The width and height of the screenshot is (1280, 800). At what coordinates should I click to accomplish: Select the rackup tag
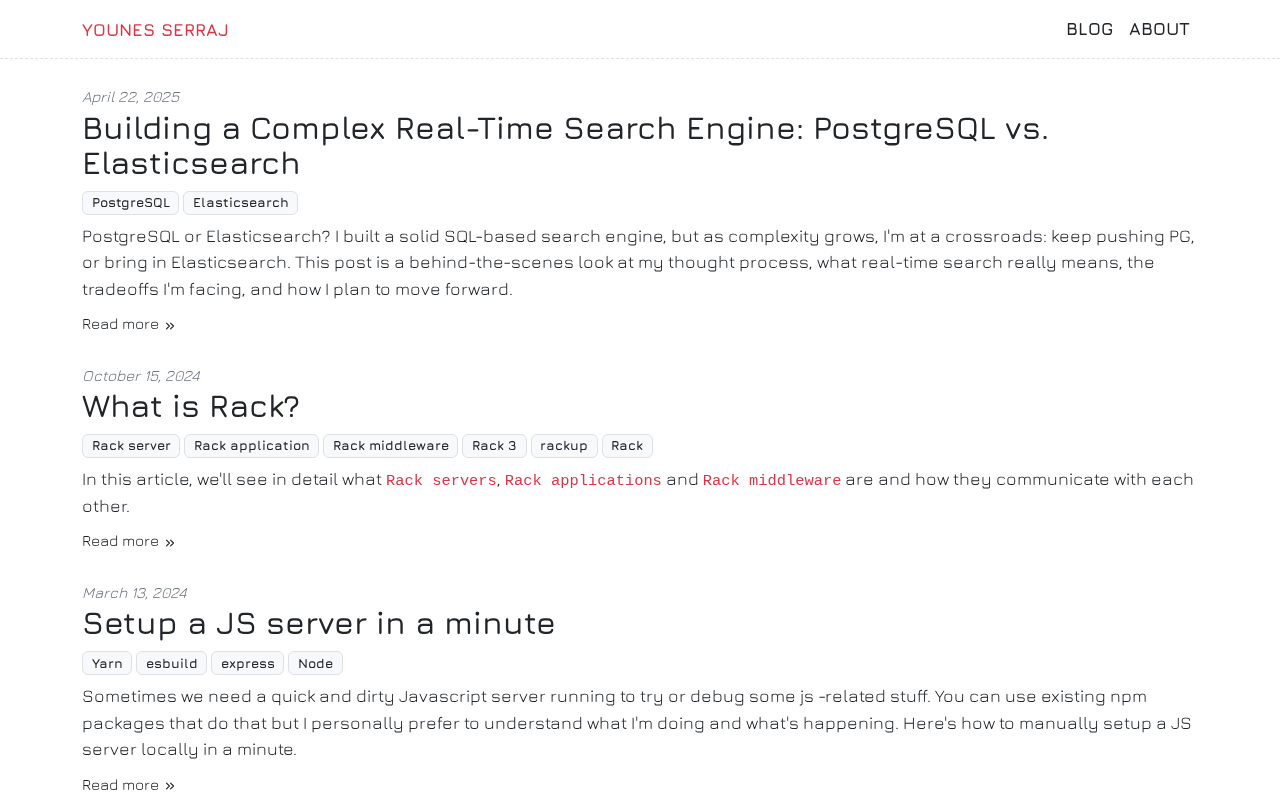(564, 446)
